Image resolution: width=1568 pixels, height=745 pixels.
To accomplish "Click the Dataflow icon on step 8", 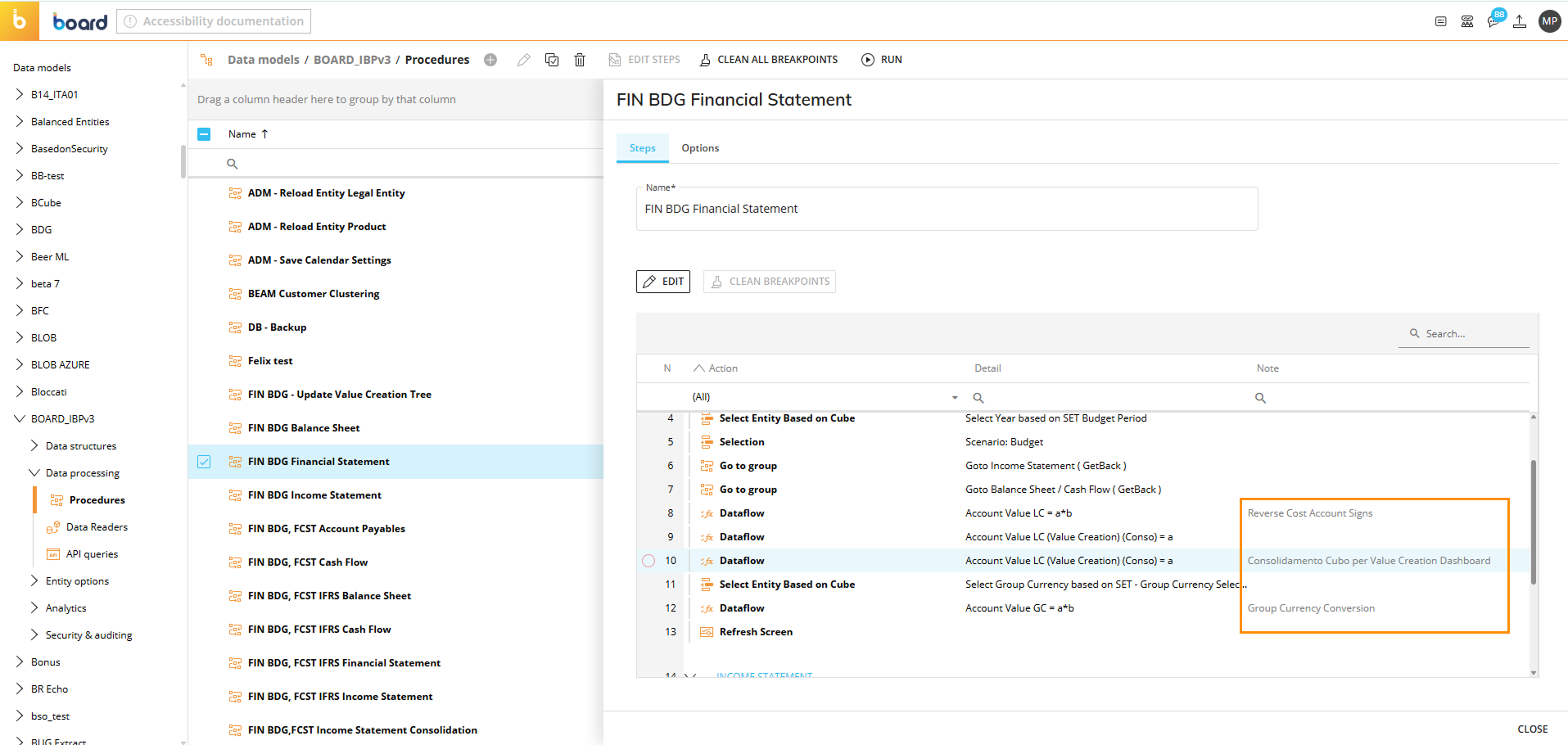I will tap(707, 513).
